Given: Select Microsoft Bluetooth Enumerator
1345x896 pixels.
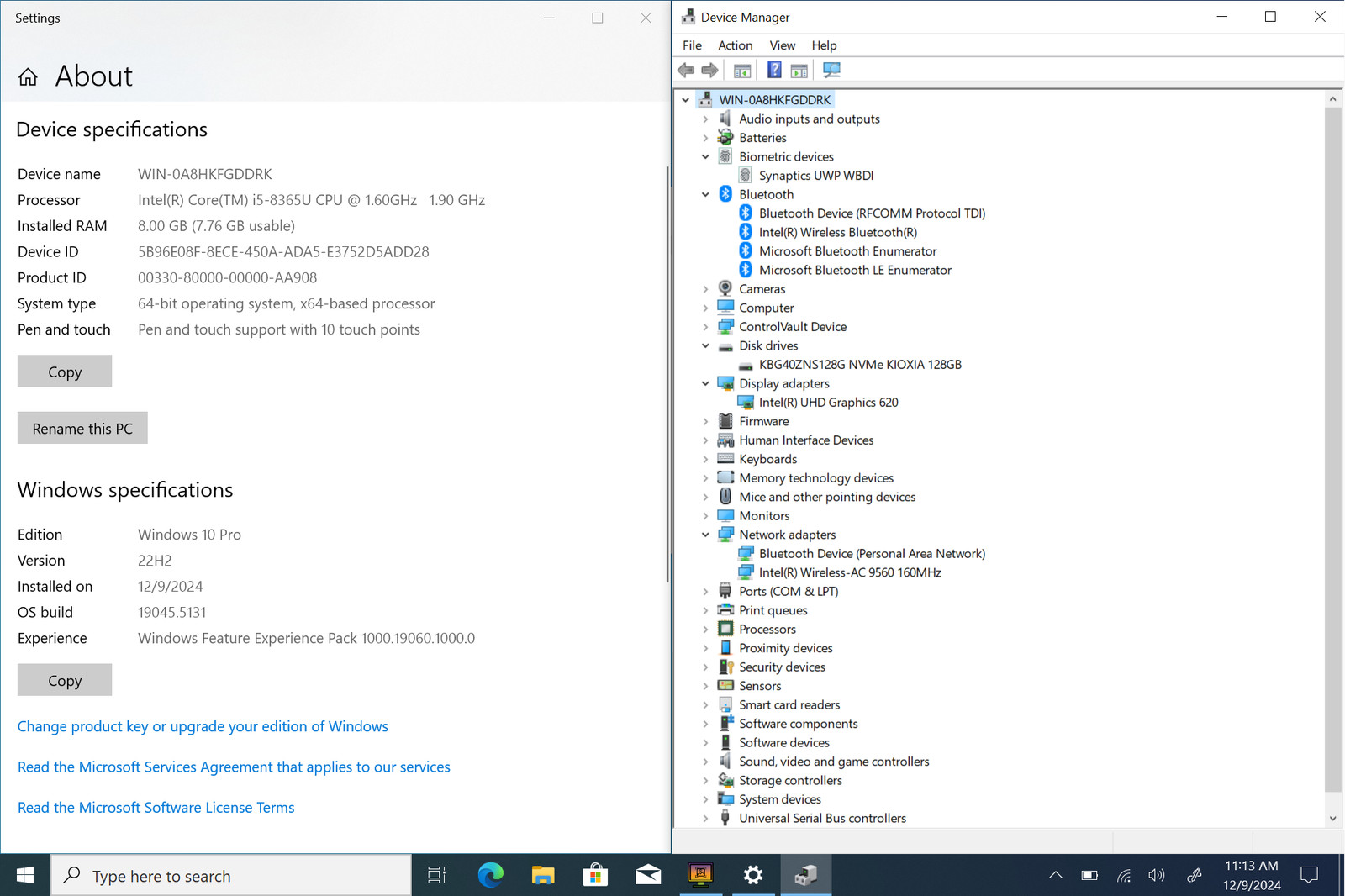Looking at the screenshot, I should tap(847, 251).
